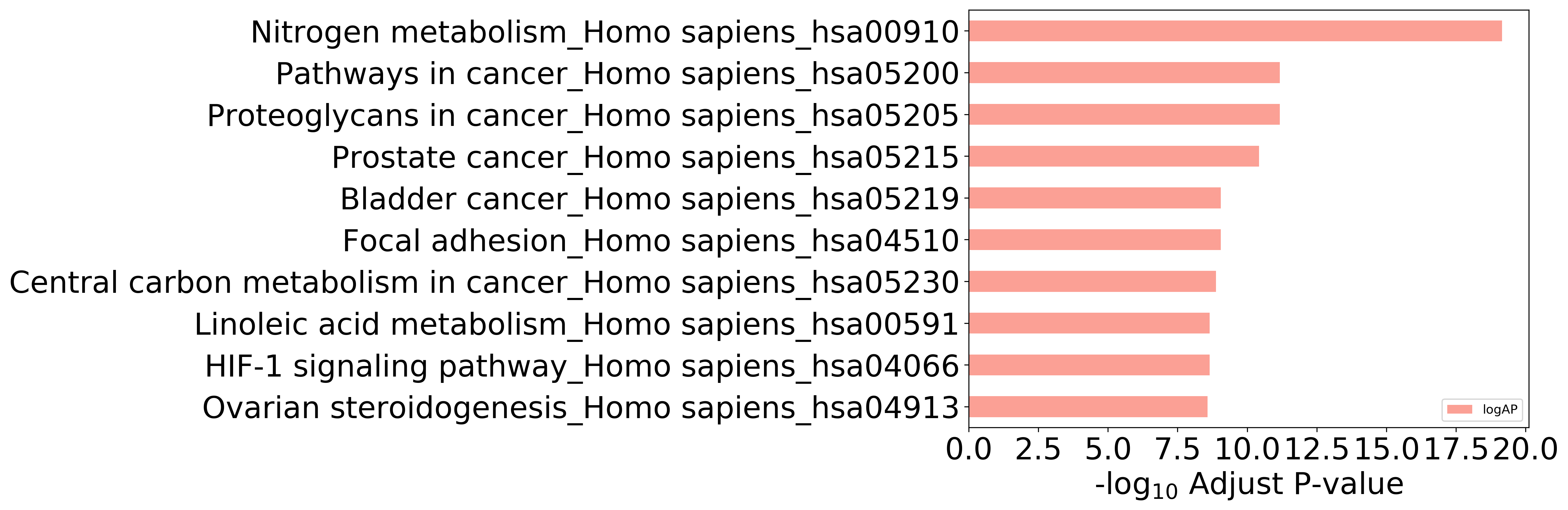Image resolution: width=1568 pixels, height=510 pixels.
Task: Click the Proteoglycans in cancer bar
Action: [1124, 114]
